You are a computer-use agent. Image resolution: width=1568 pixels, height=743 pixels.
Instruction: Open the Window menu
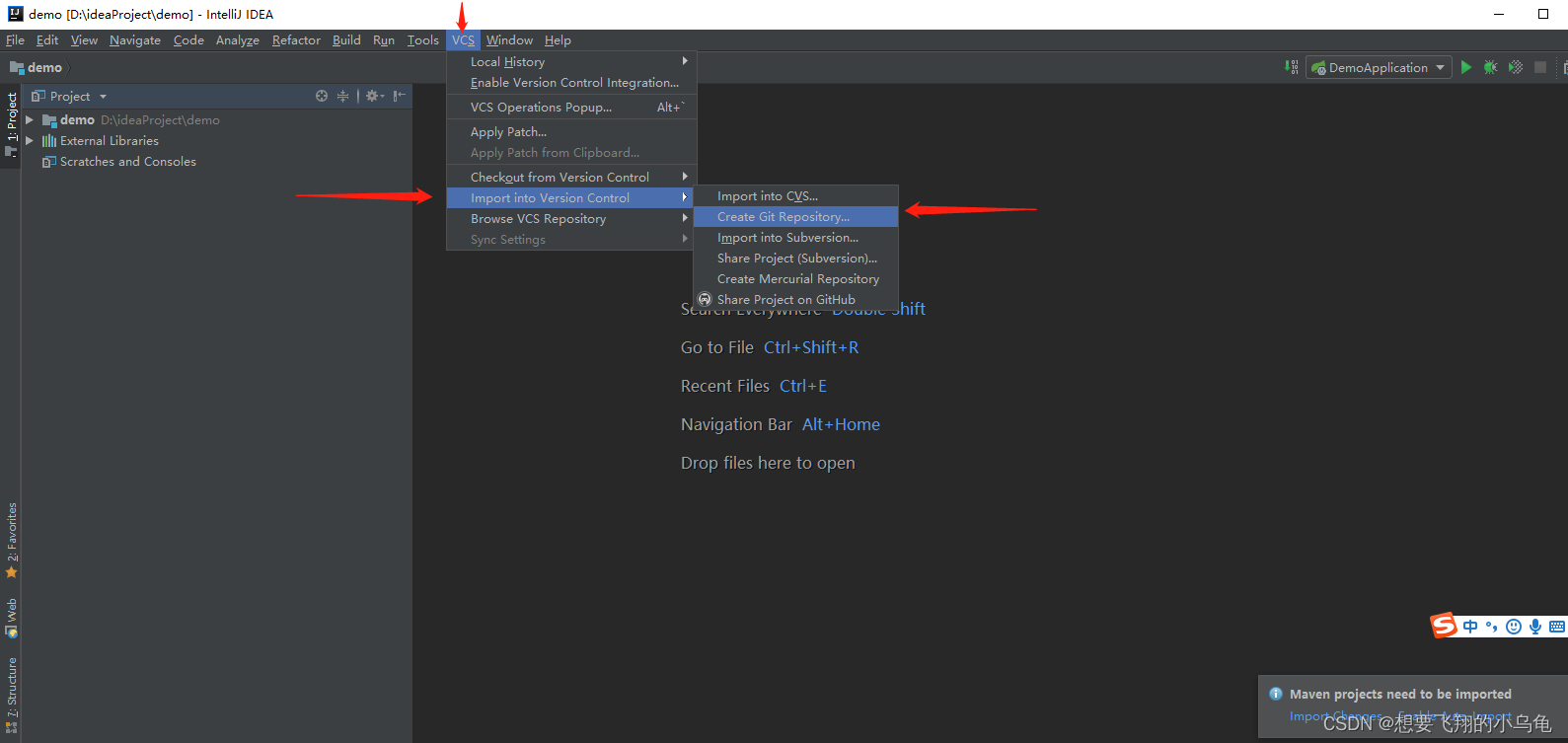509,40
